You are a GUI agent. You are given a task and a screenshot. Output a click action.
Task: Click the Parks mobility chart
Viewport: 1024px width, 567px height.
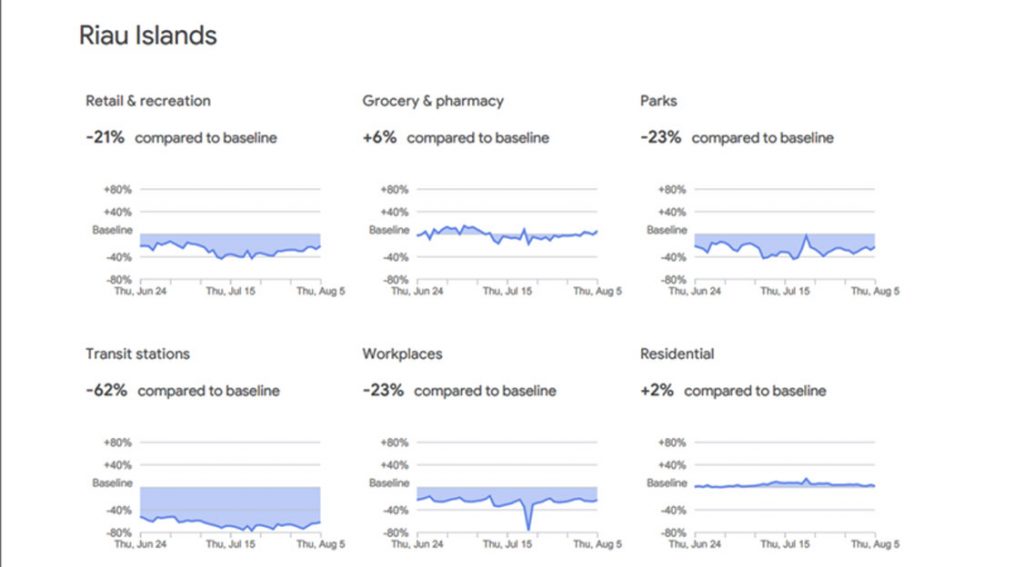click(785, 245)
